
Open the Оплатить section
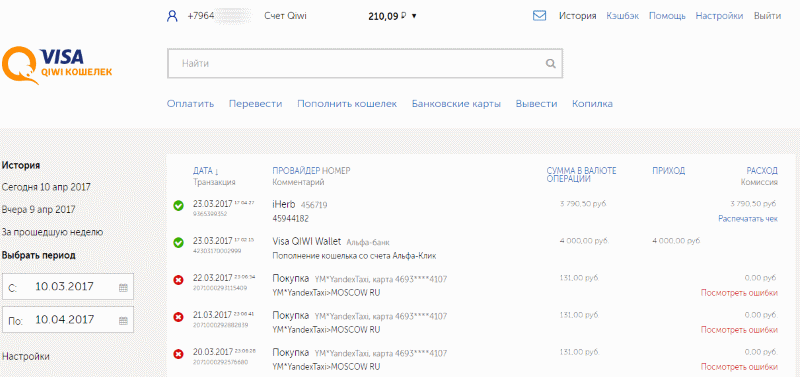point(190,104)
